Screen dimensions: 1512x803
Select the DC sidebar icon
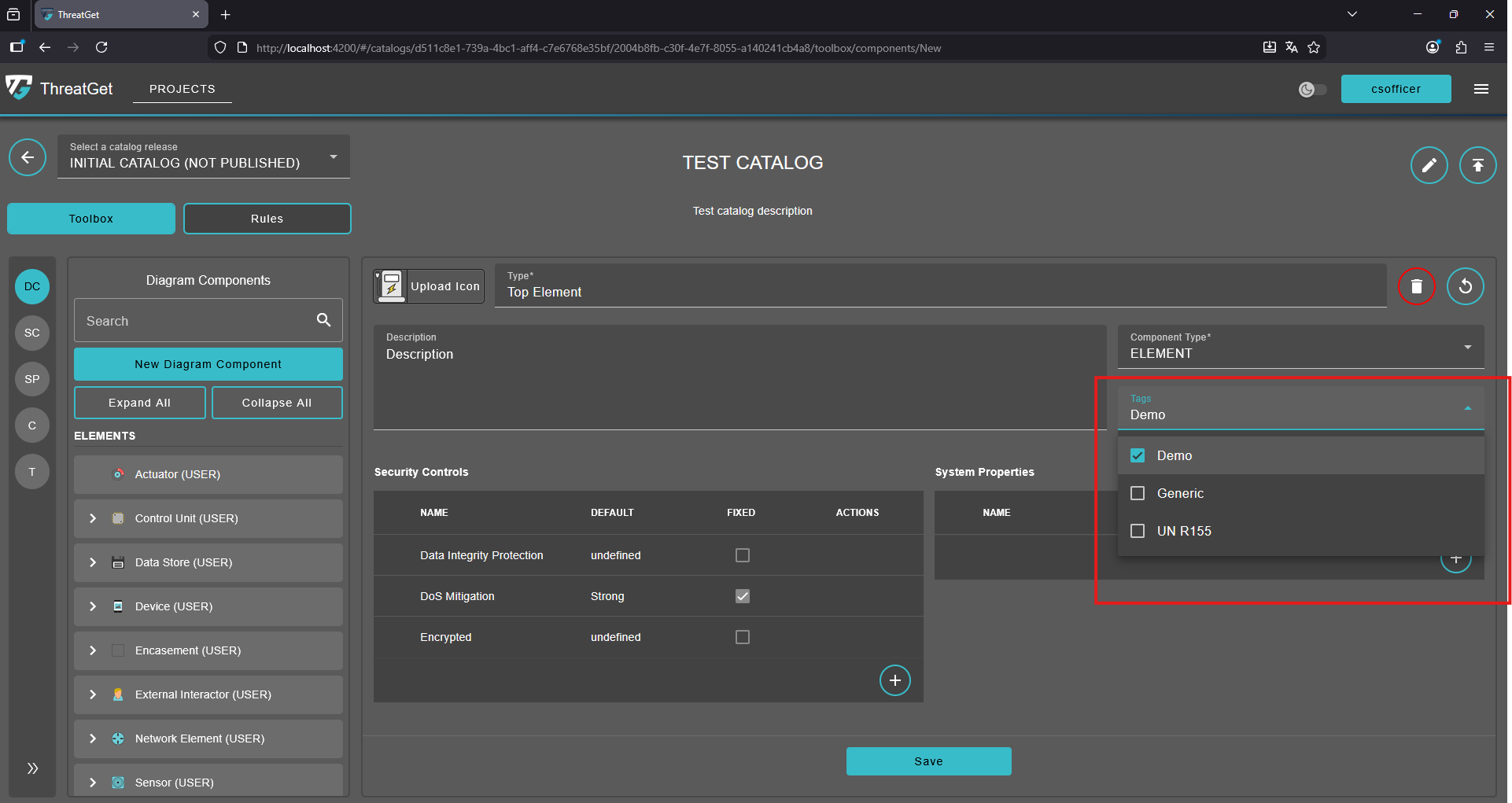(31, 286)
